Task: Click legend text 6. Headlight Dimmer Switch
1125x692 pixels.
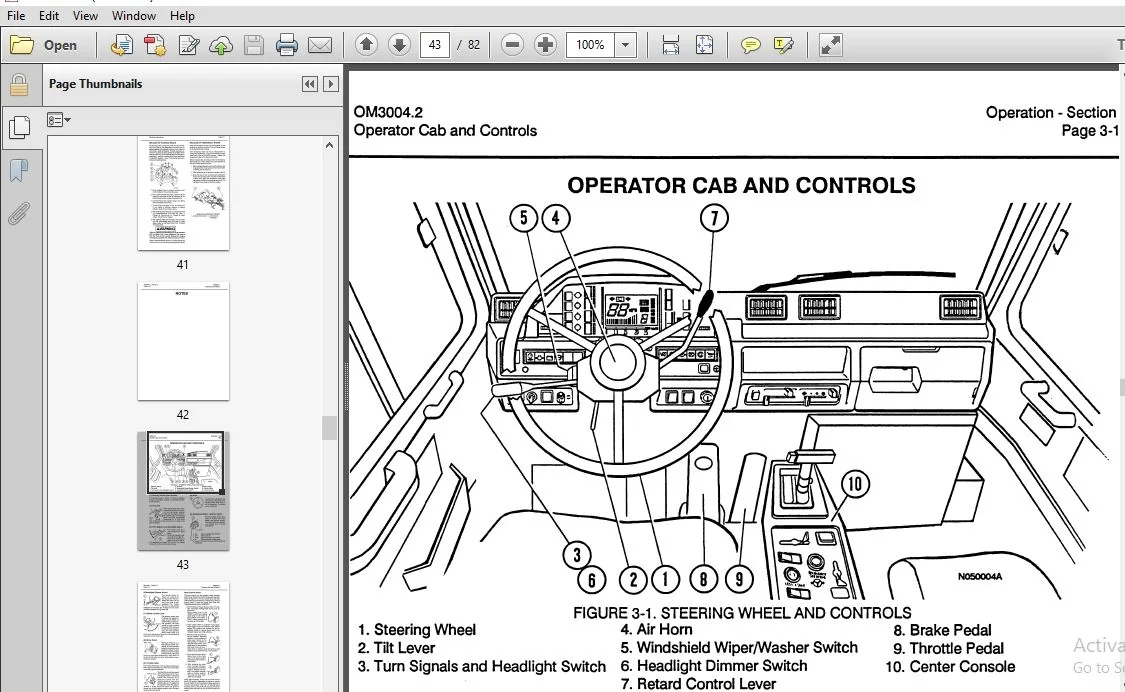Action: pyautogui.click(x=714, y=666)
